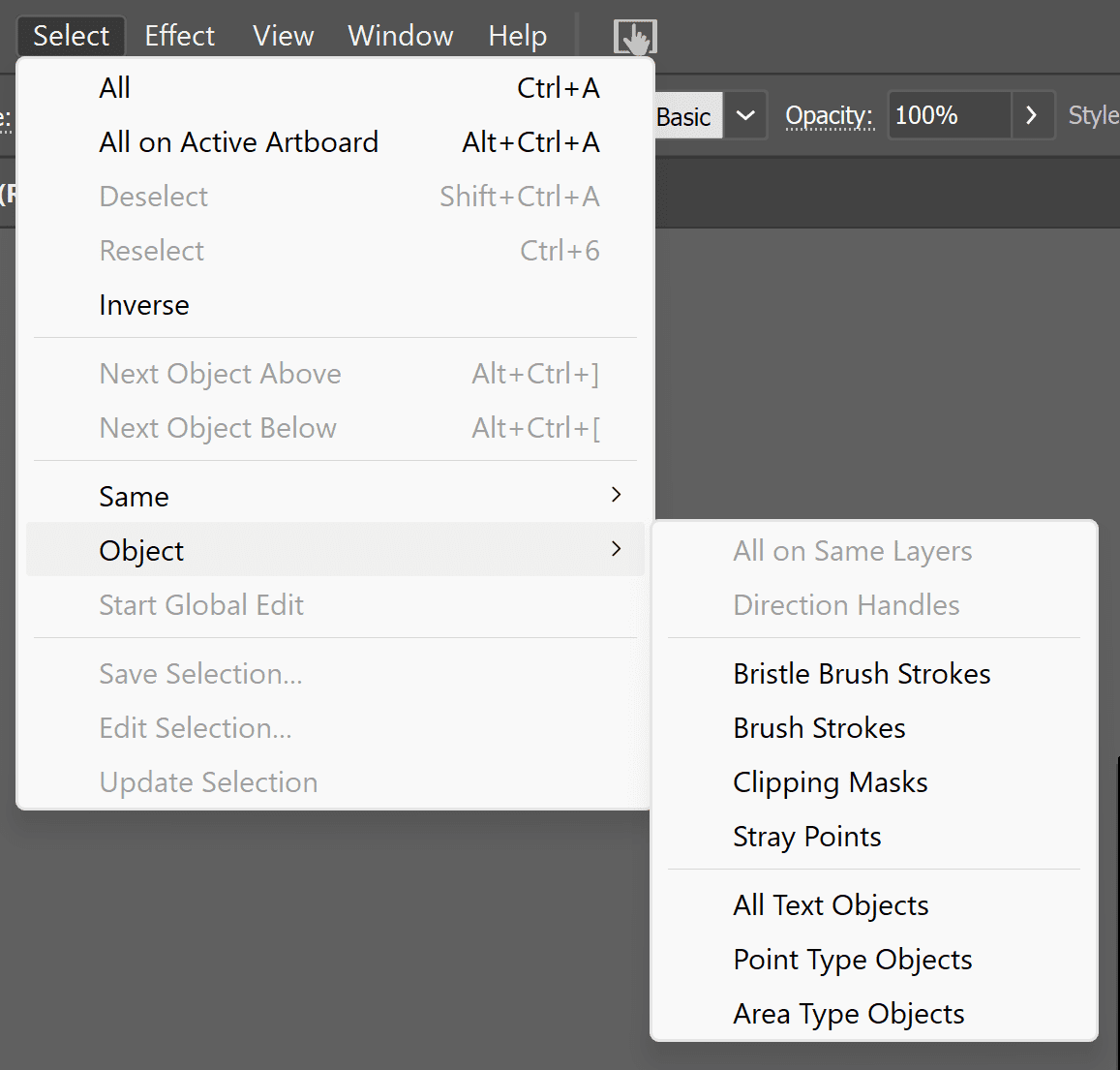This screenshot has height=1070, width=1120.
Task: Open the Window menu
Action: coord(400,36)
